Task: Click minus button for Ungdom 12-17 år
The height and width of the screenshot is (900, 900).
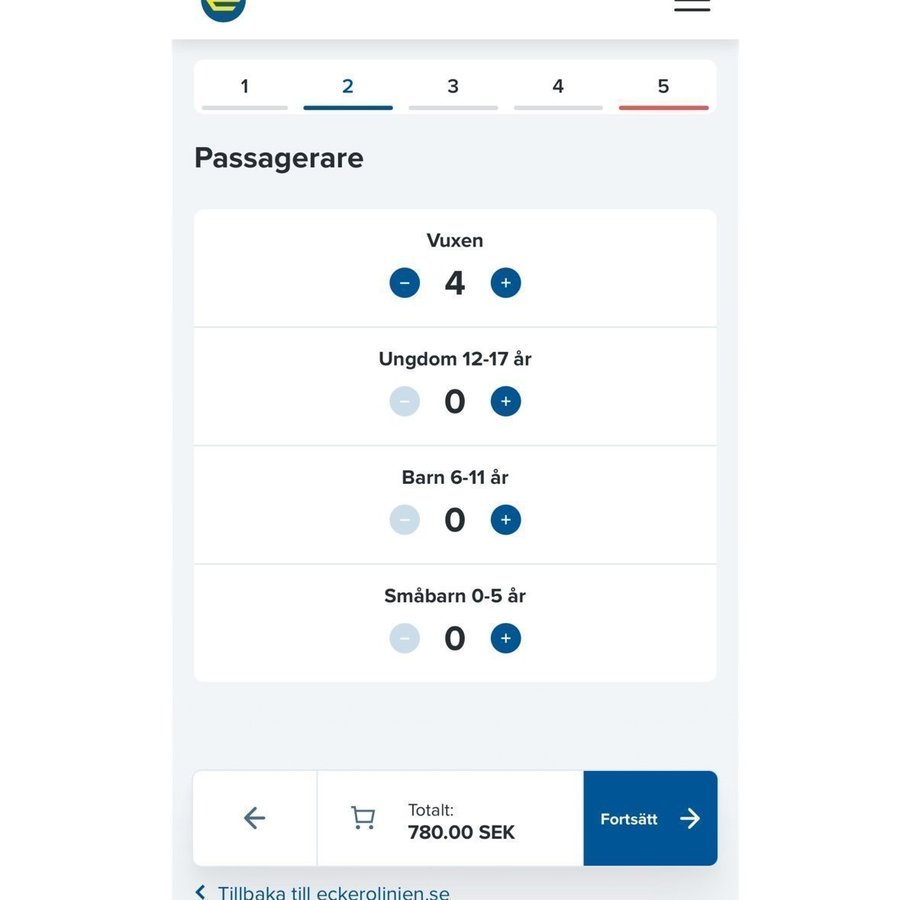Action: (405, 401)
